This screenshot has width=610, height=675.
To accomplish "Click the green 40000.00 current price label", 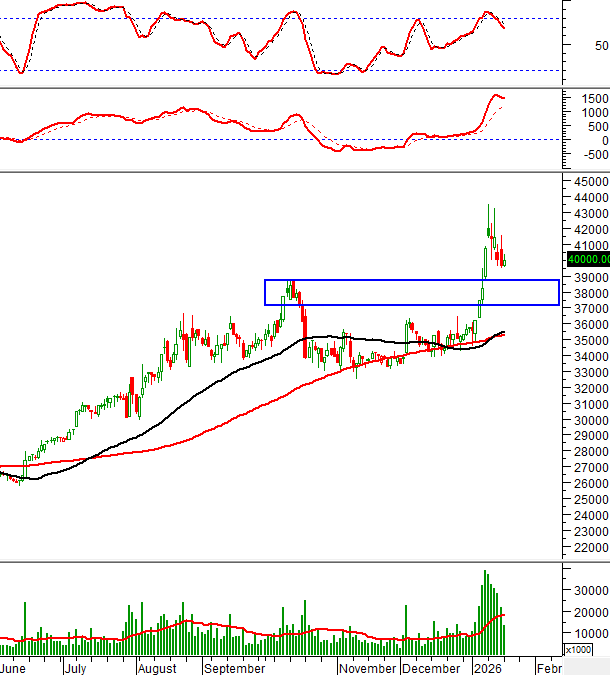I will [x=587, y=259].
